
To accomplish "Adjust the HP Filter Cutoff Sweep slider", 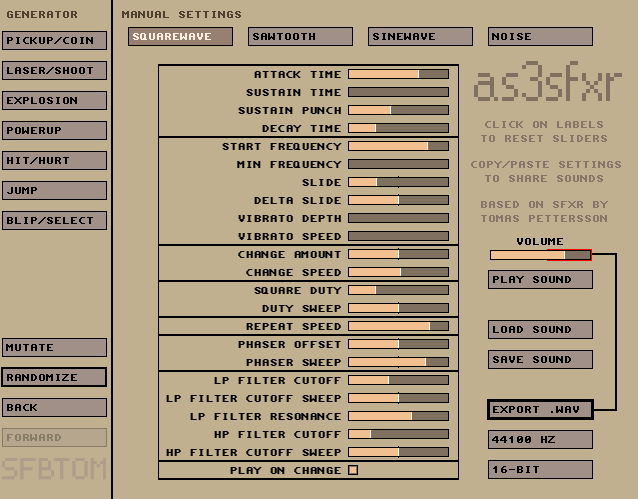I will tap(399, 452).
